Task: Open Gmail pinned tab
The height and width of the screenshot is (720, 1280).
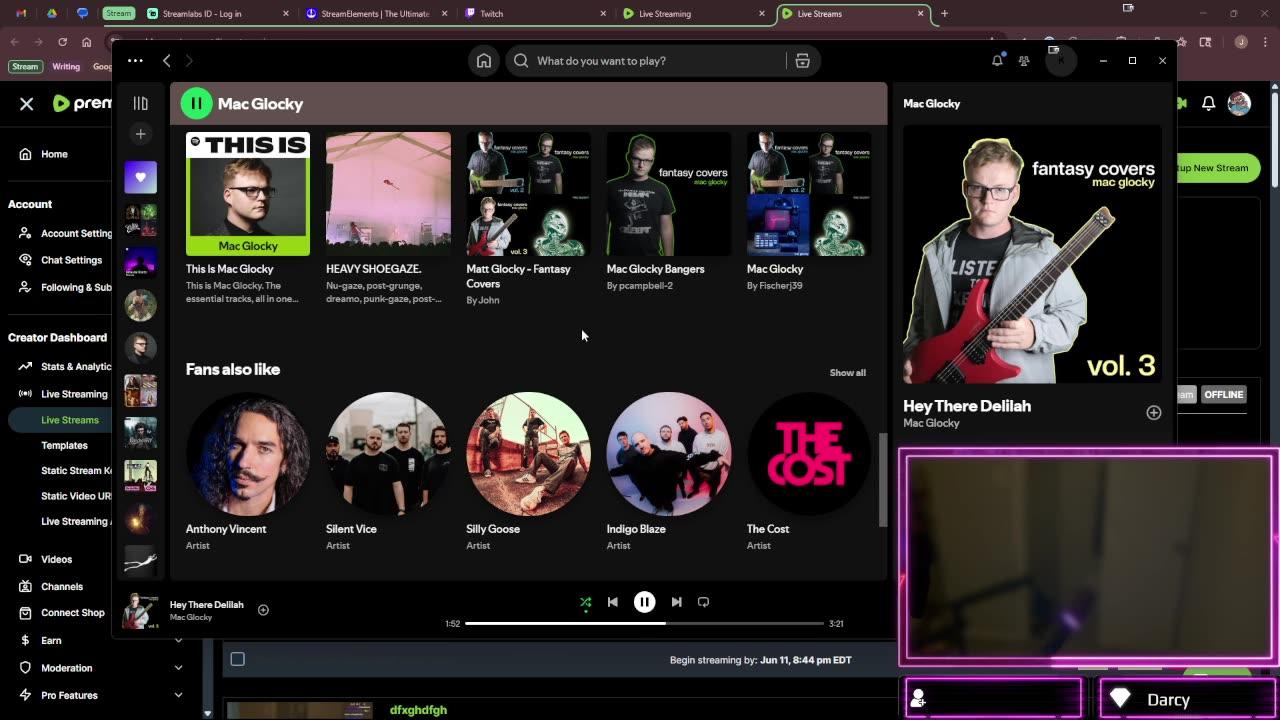Action: tap(21, 14)
